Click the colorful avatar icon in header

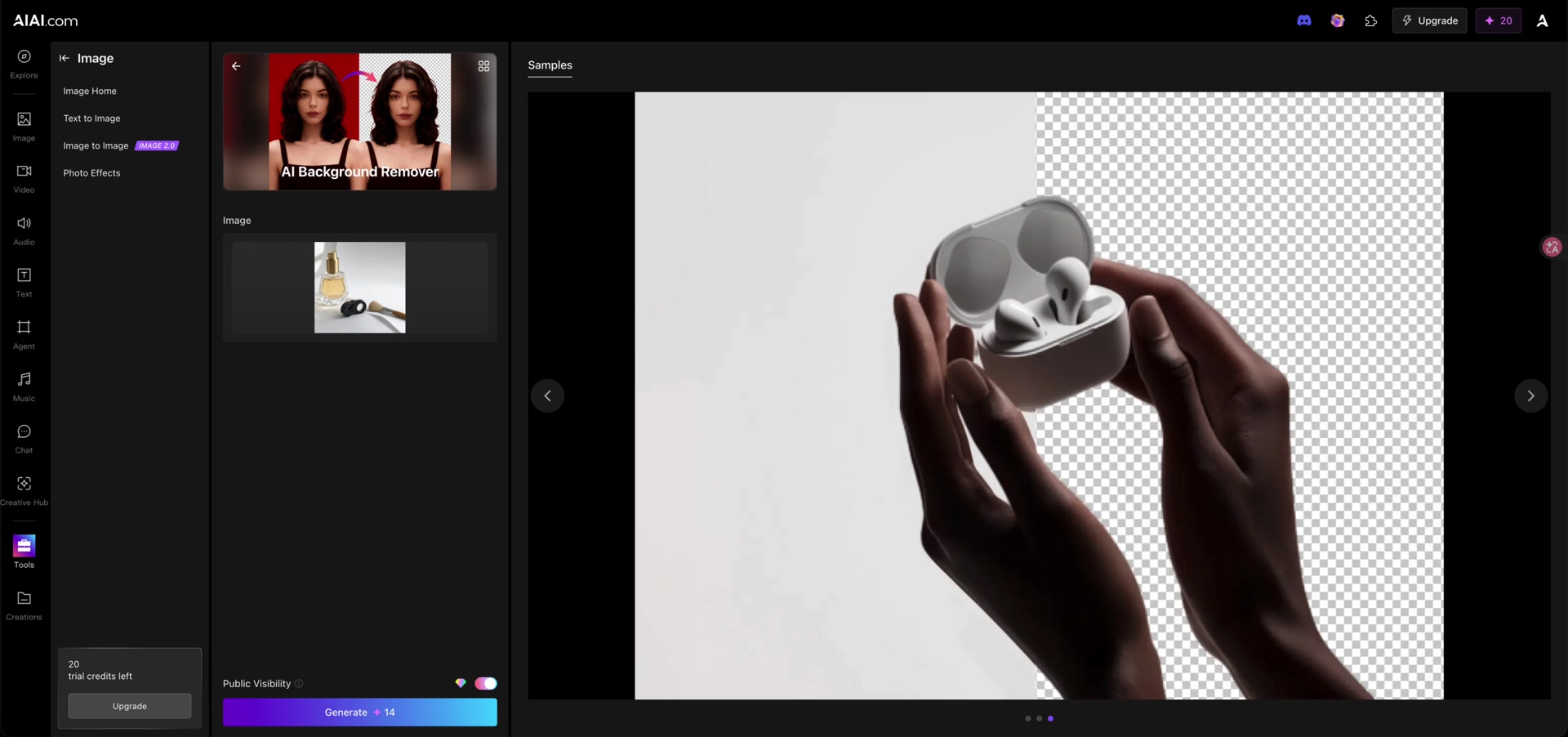(1337, 20)
